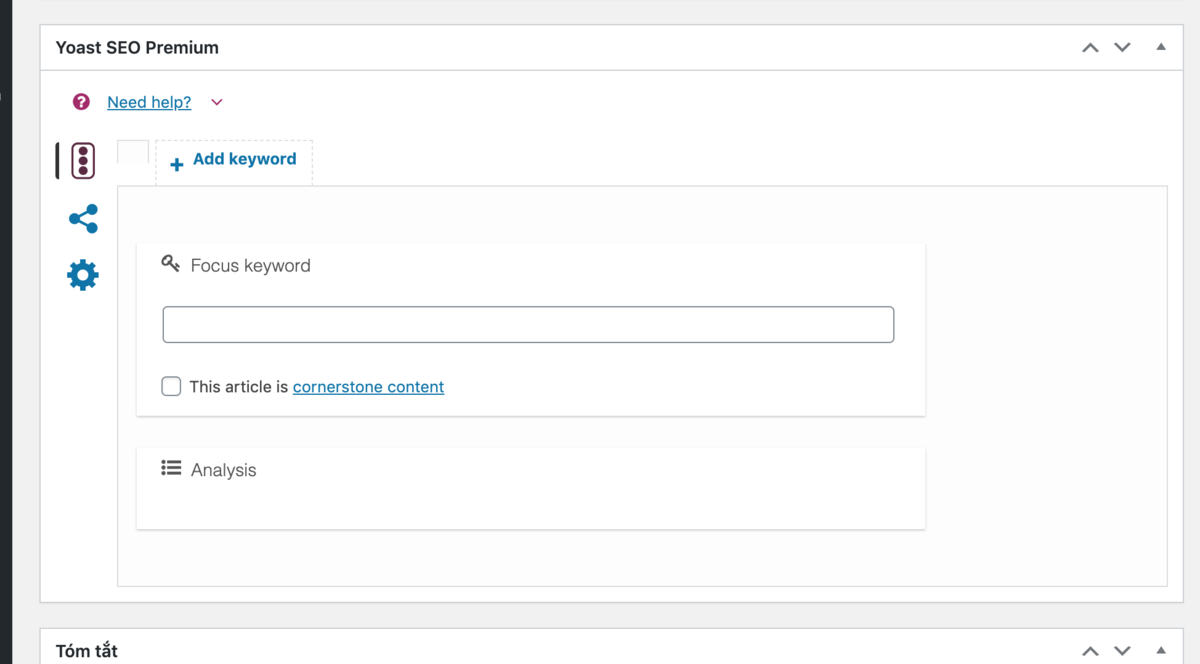
Task: Click the plus icon beside Add keyword
Action: (176, 165)
